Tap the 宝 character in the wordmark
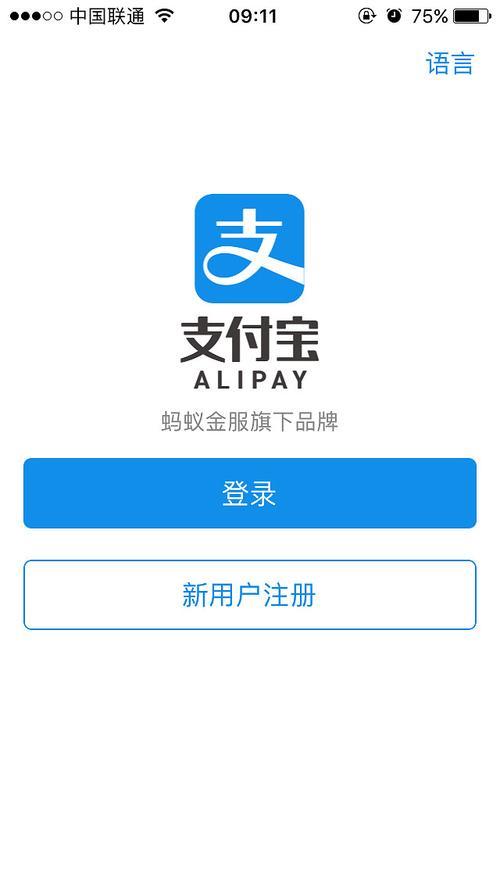The width and height of the screenshot is (500, 888). tap(296, 340)
